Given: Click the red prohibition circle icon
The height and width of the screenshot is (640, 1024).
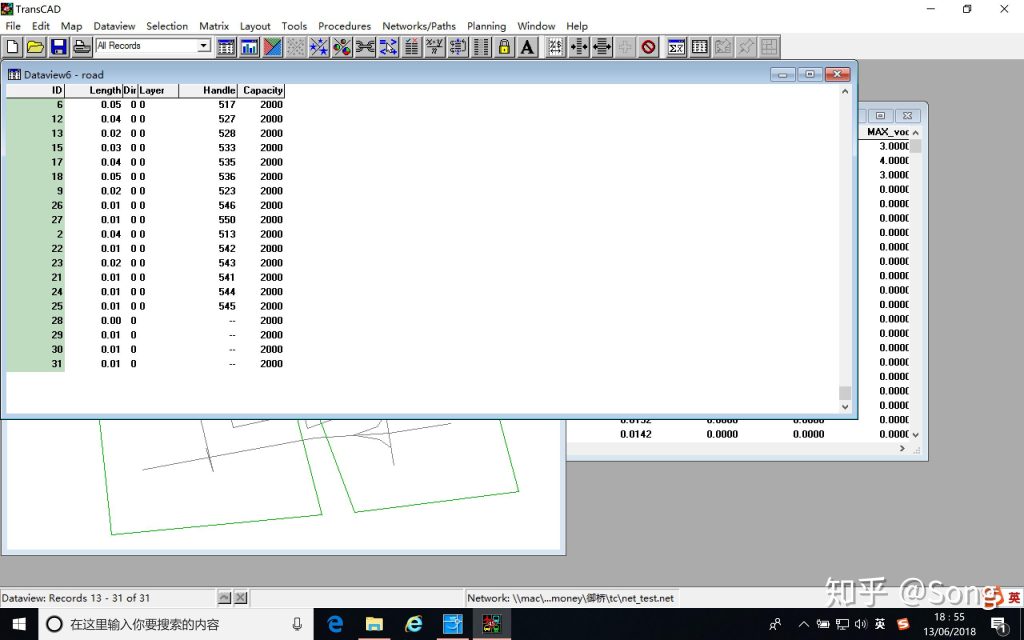Looking at the screenshot, I should click(648, 46).
